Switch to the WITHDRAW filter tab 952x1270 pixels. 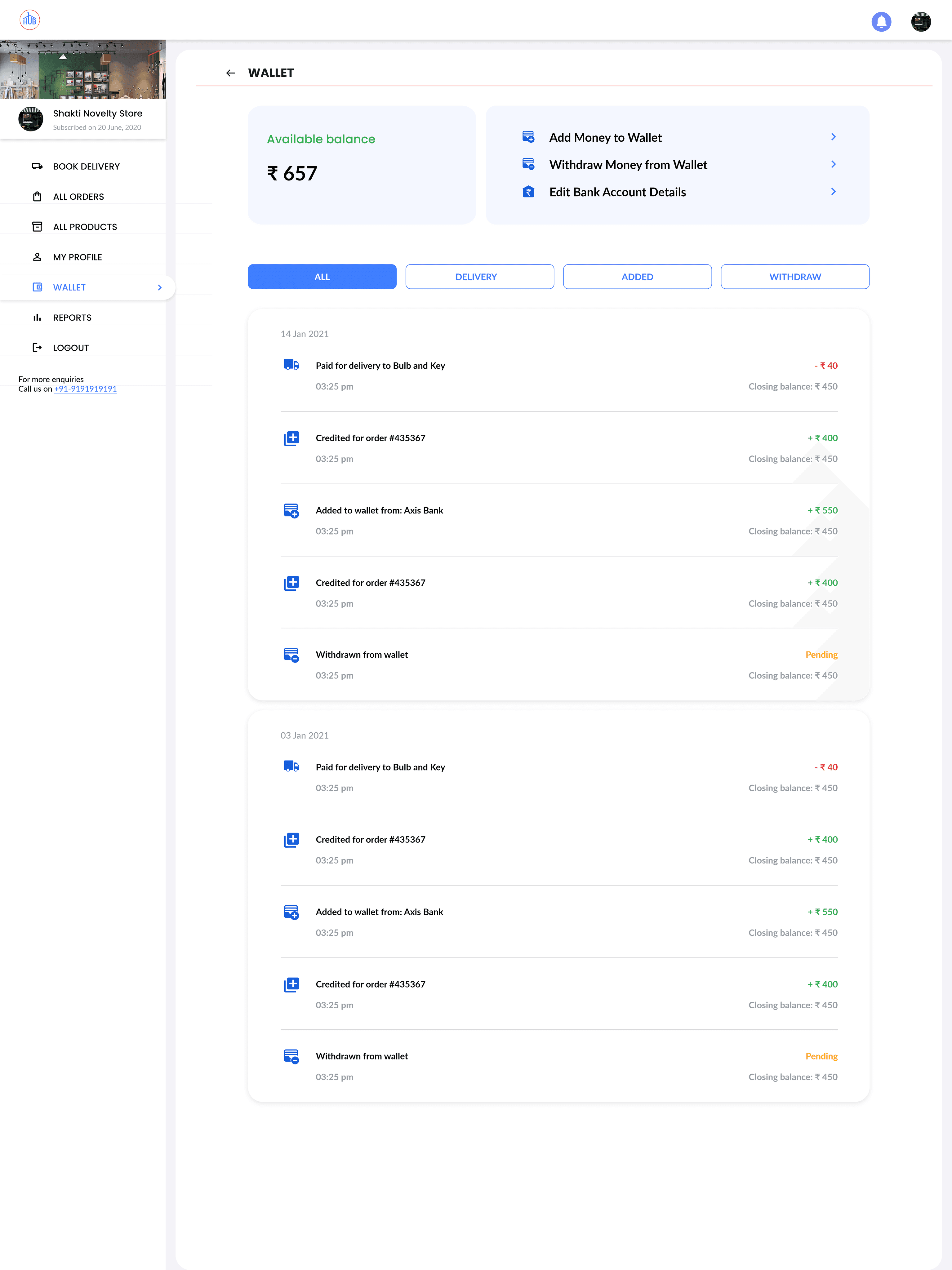point(795,277)
